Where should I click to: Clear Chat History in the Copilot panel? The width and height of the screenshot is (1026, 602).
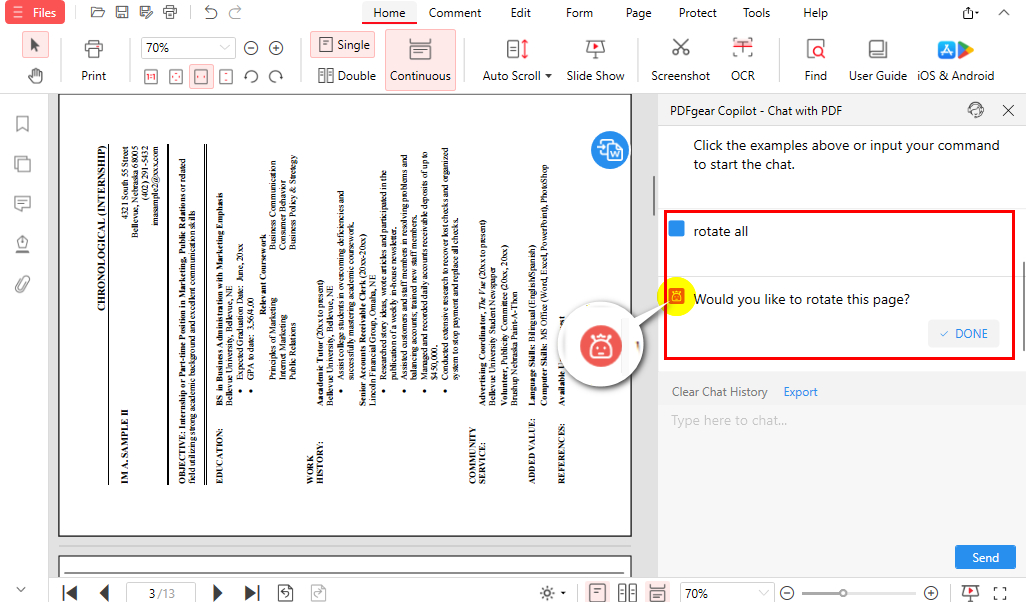[x=719, y=391]
